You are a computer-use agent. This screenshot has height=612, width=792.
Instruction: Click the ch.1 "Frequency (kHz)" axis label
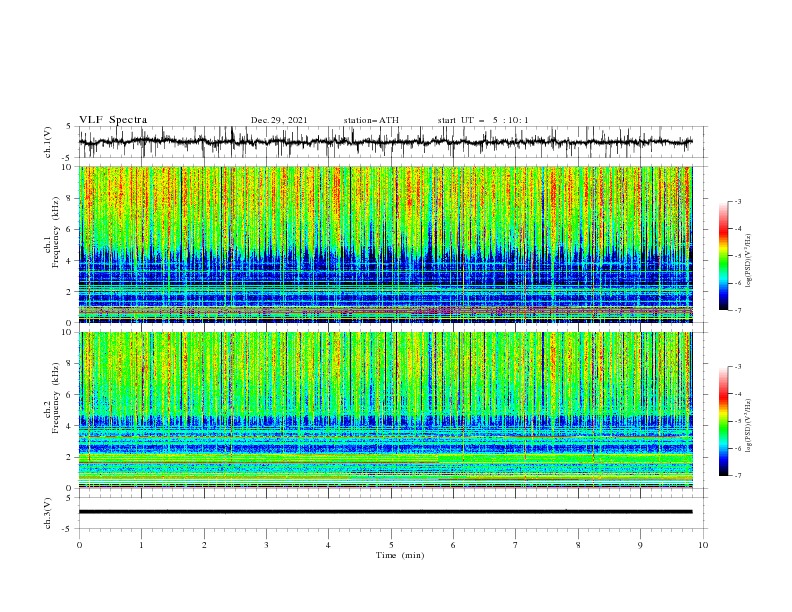tap(57, 233)
